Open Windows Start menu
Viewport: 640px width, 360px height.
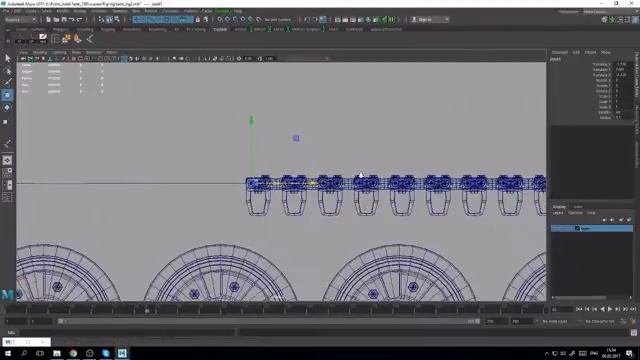(x=7, y=353)
